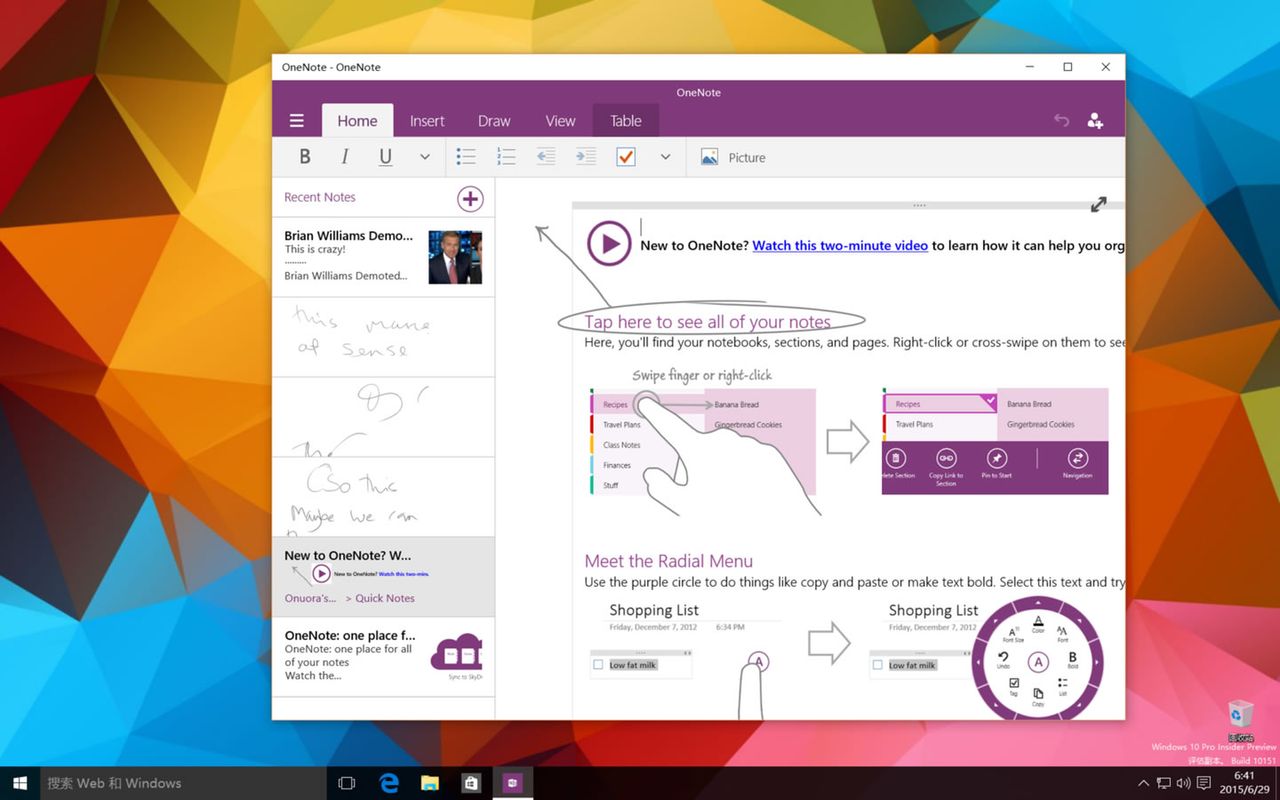
Task: Expand the font formatting dropdown arrow
Action: click(x=425, y=157)
